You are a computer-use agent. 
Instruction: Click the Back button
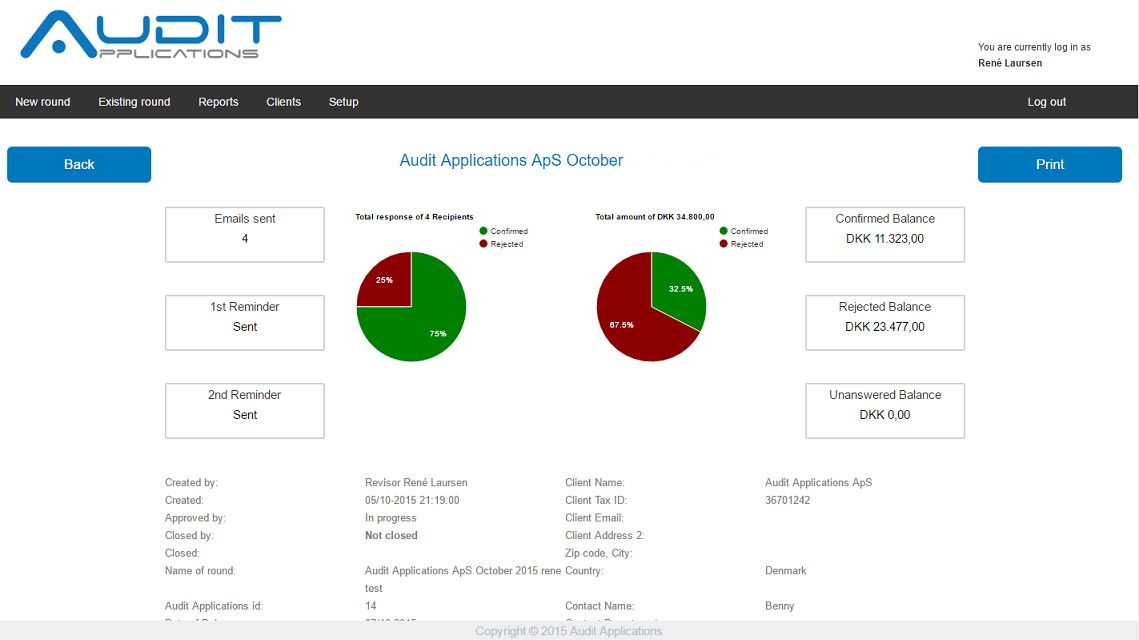point(79,164)
